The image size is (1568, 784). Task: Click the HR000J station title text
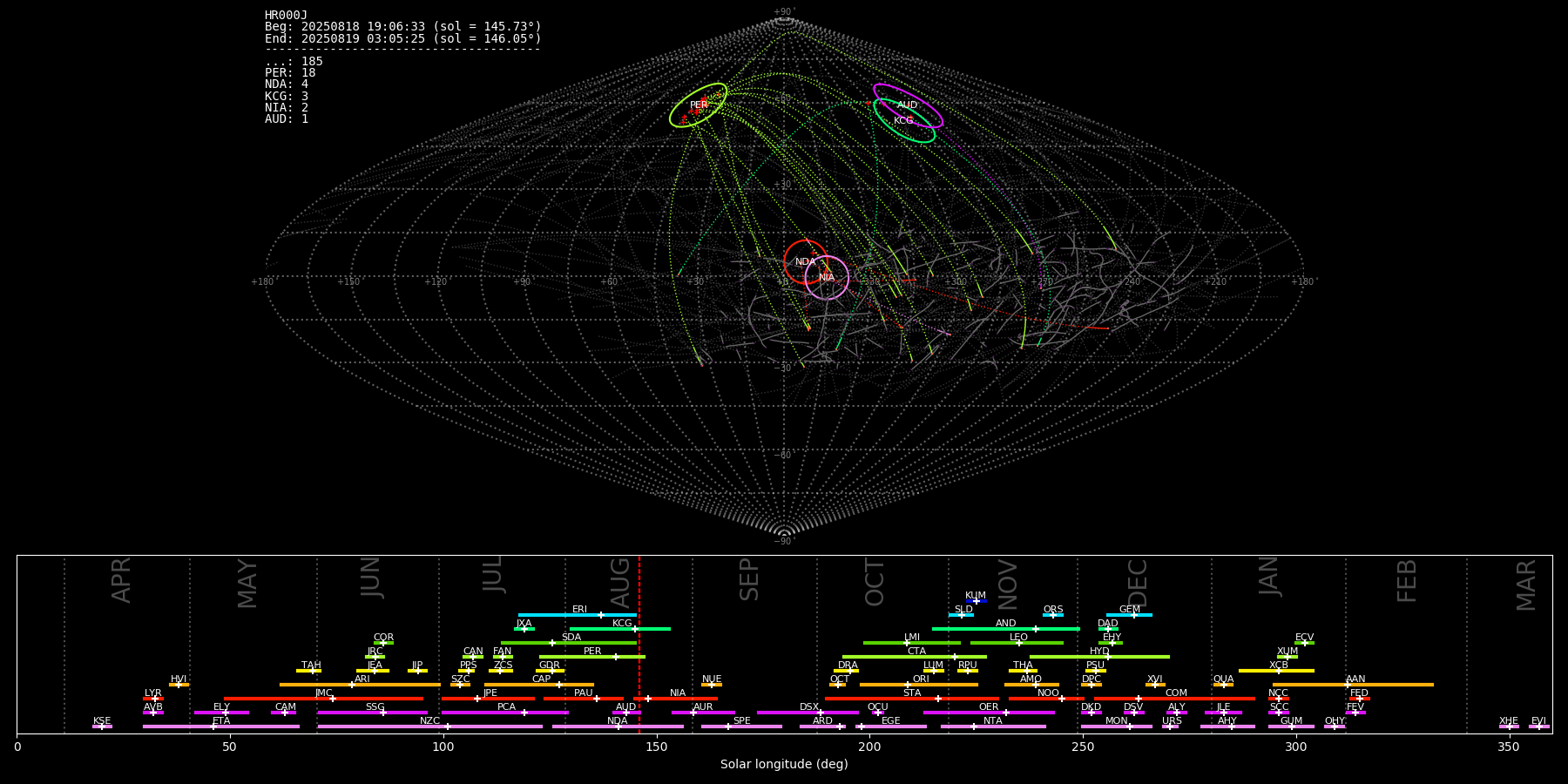pyautogui.click(x=286, y=16)
